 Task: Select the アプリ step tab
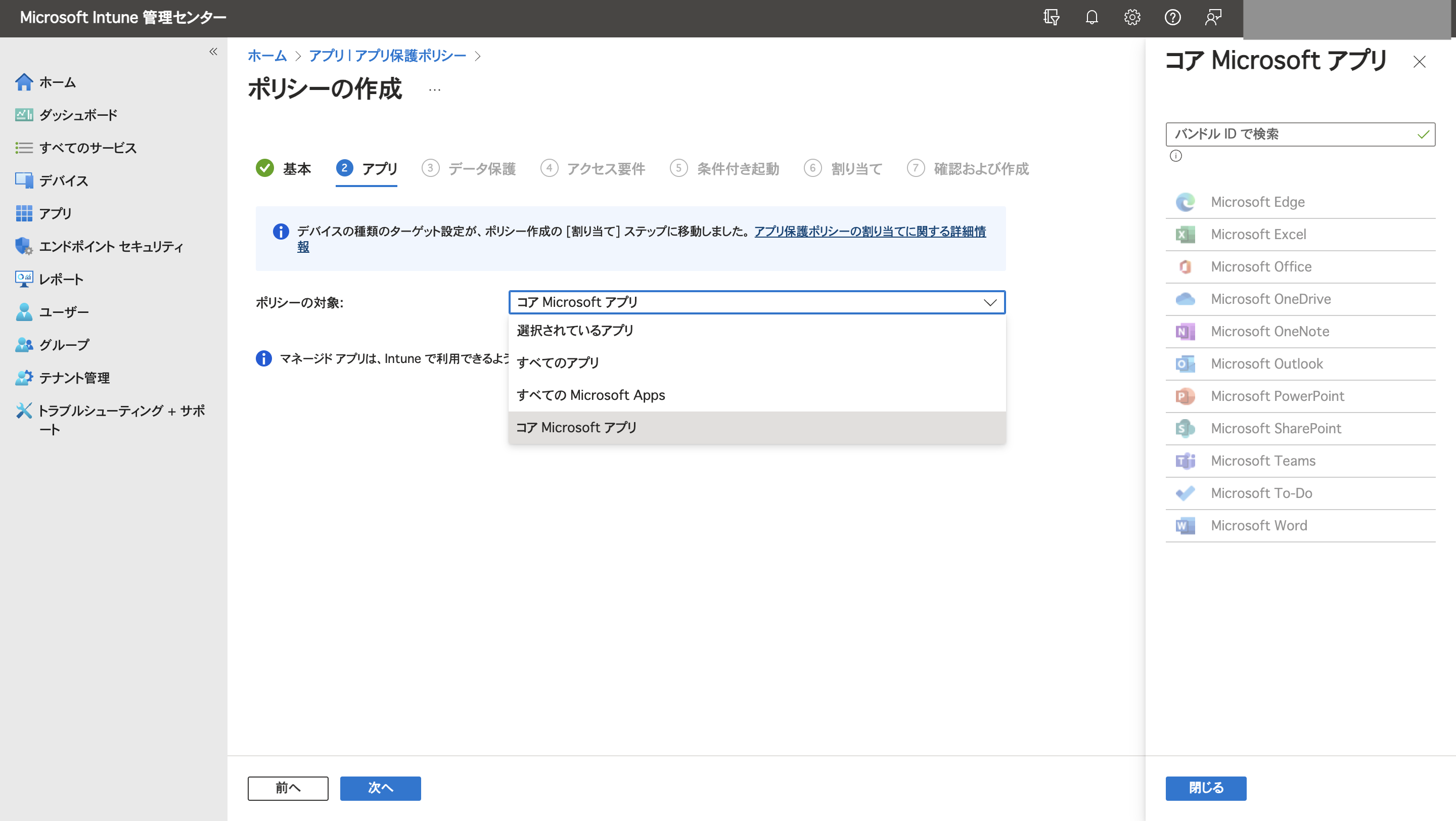(367, 168)
